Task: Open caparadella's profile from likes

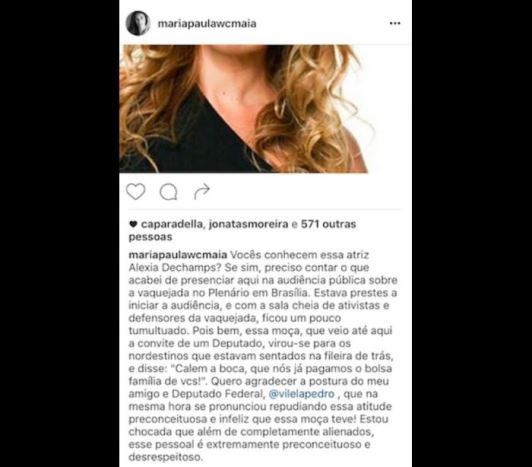Action: tap(172, 224)
